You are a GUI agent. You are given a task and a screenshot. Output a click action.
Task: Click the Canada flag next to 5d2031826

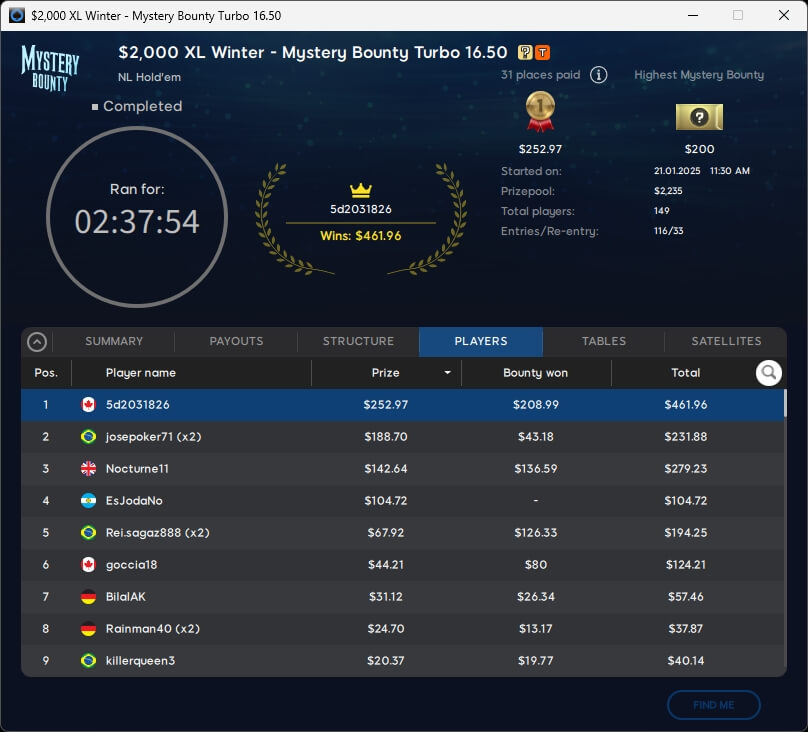[89, 404]
